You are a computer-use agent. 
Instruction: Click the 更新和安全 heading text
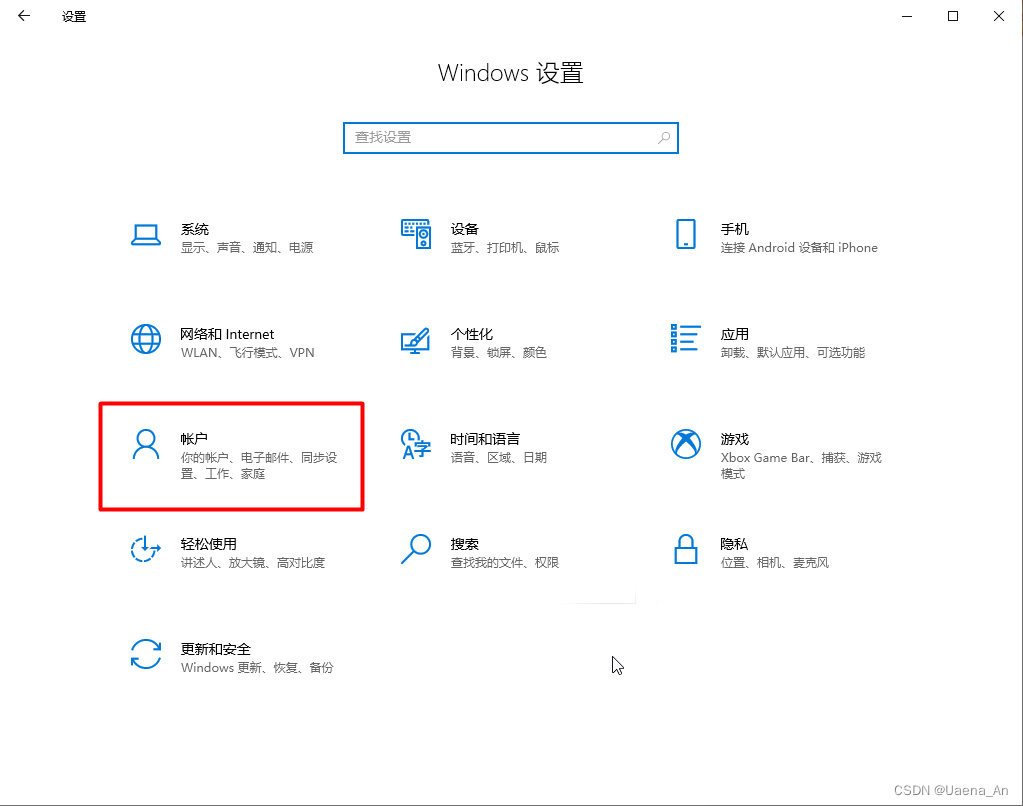click(x=215, y=649)
